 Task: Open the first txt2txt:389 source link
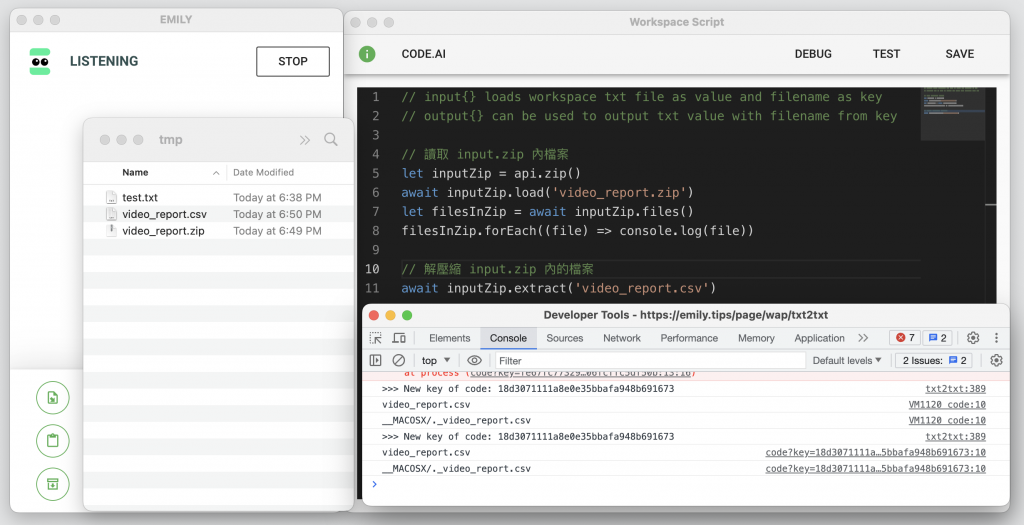tap(955, 389)
